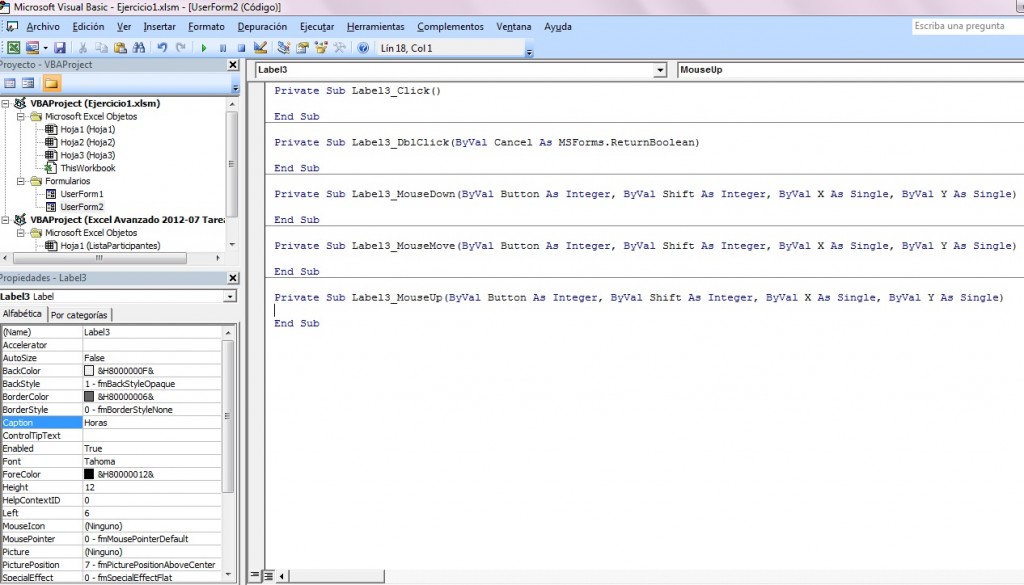Toggle Folders icon in Project panel
Screen dimensions: 1024x585
coord(51,83)
